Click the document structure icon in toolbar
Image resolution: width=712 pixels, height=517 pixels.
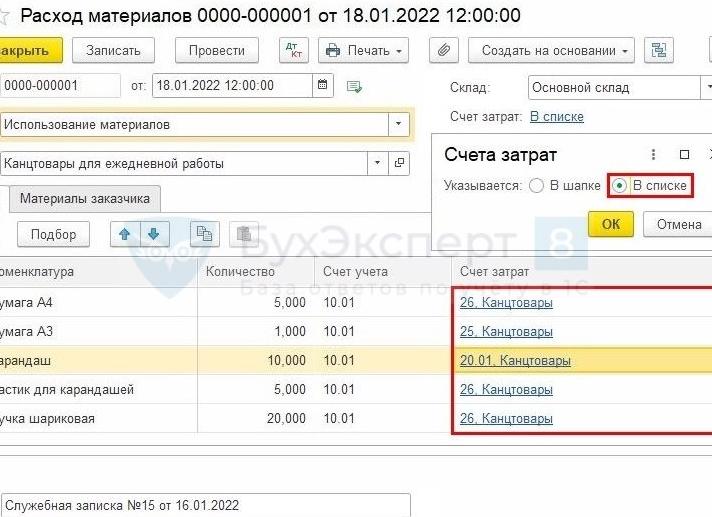click(x=658, y=50)
